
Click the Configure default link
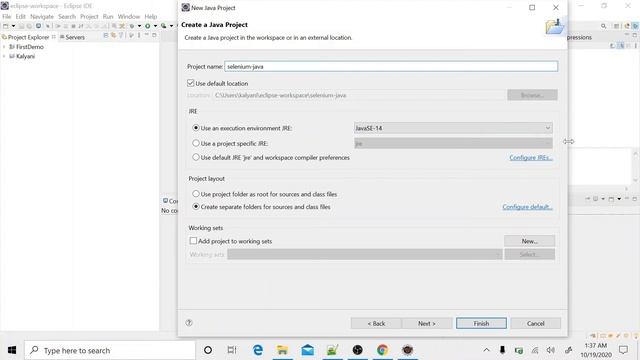coord(527,207)
